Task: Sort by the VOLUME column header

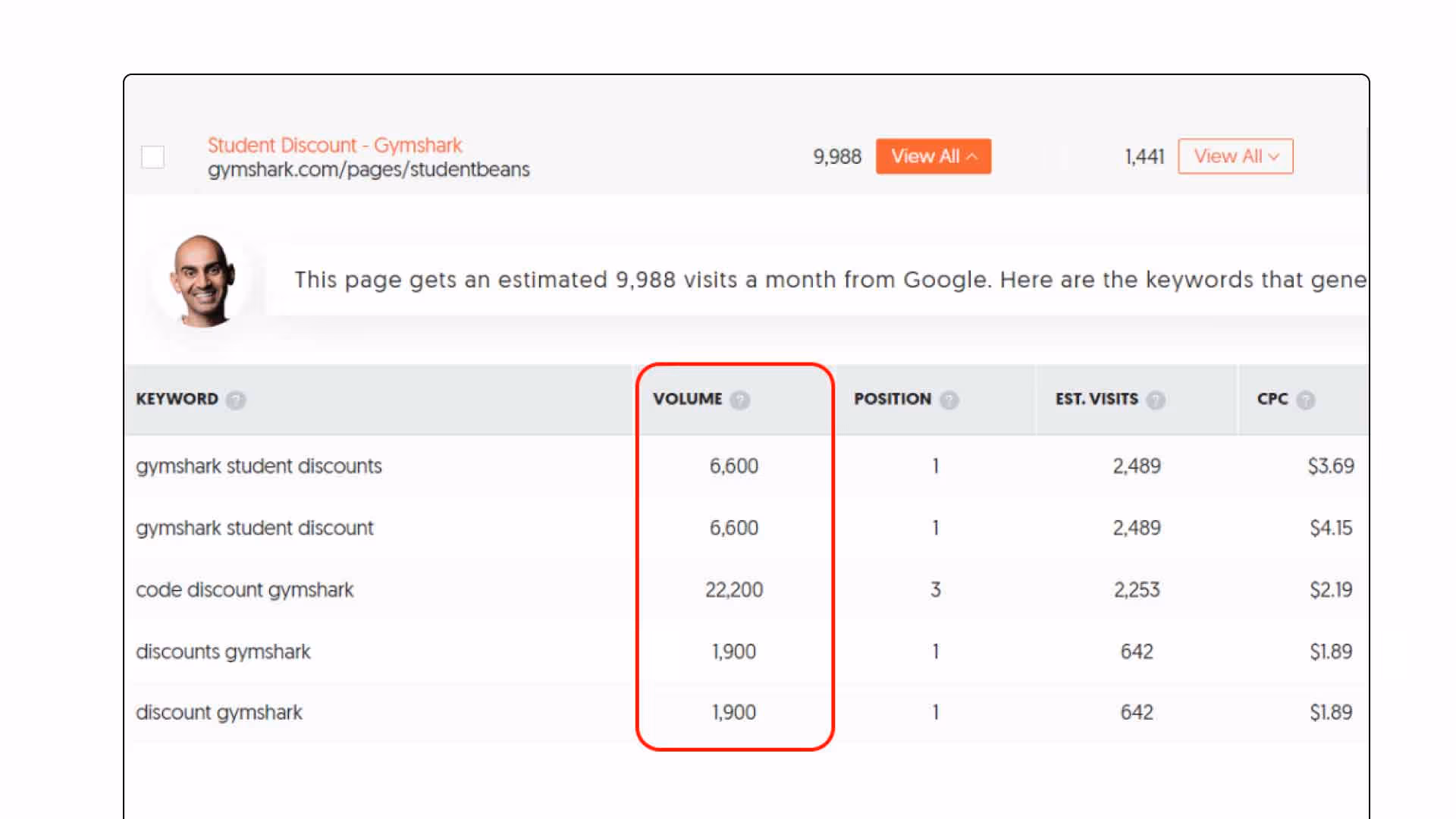Action: 687,399
